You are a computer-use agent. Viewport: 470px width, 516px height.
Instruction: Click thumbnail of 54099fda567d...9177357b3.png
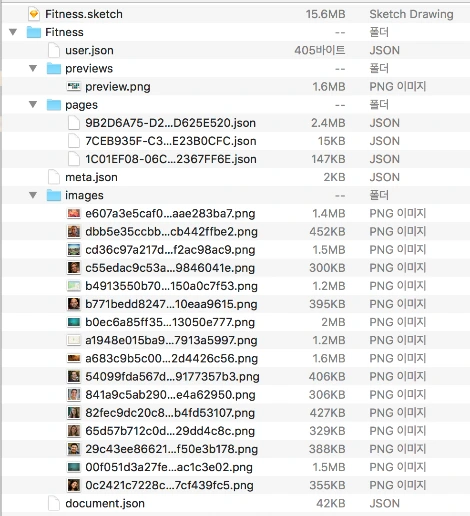click(74, 376)
